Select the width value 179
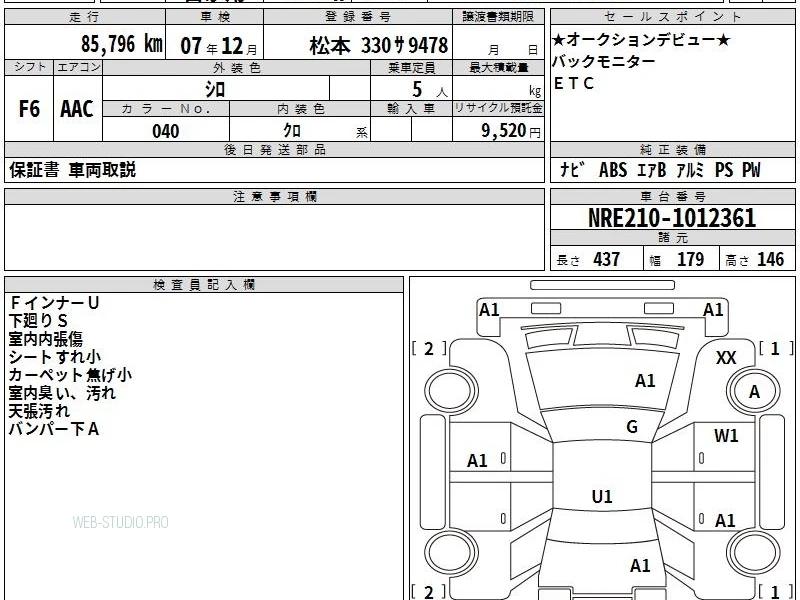This screenshot has height=600, width=800. click(690, 259)
